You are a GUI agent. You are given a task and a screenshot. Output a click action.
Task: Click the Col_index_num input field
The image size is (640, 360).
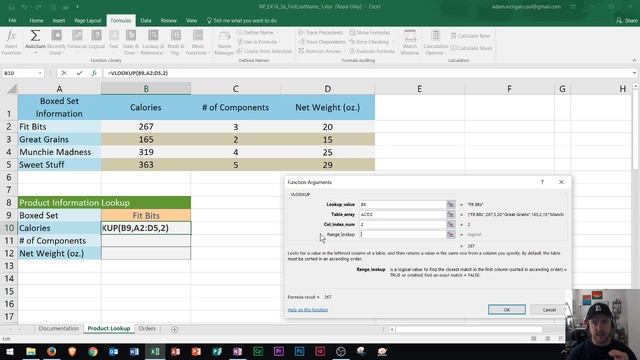coord(403,224)
